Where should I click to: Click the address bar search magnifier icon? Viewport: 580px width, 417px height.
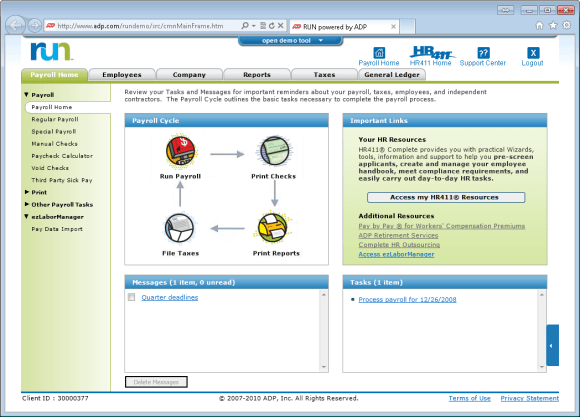245,26
